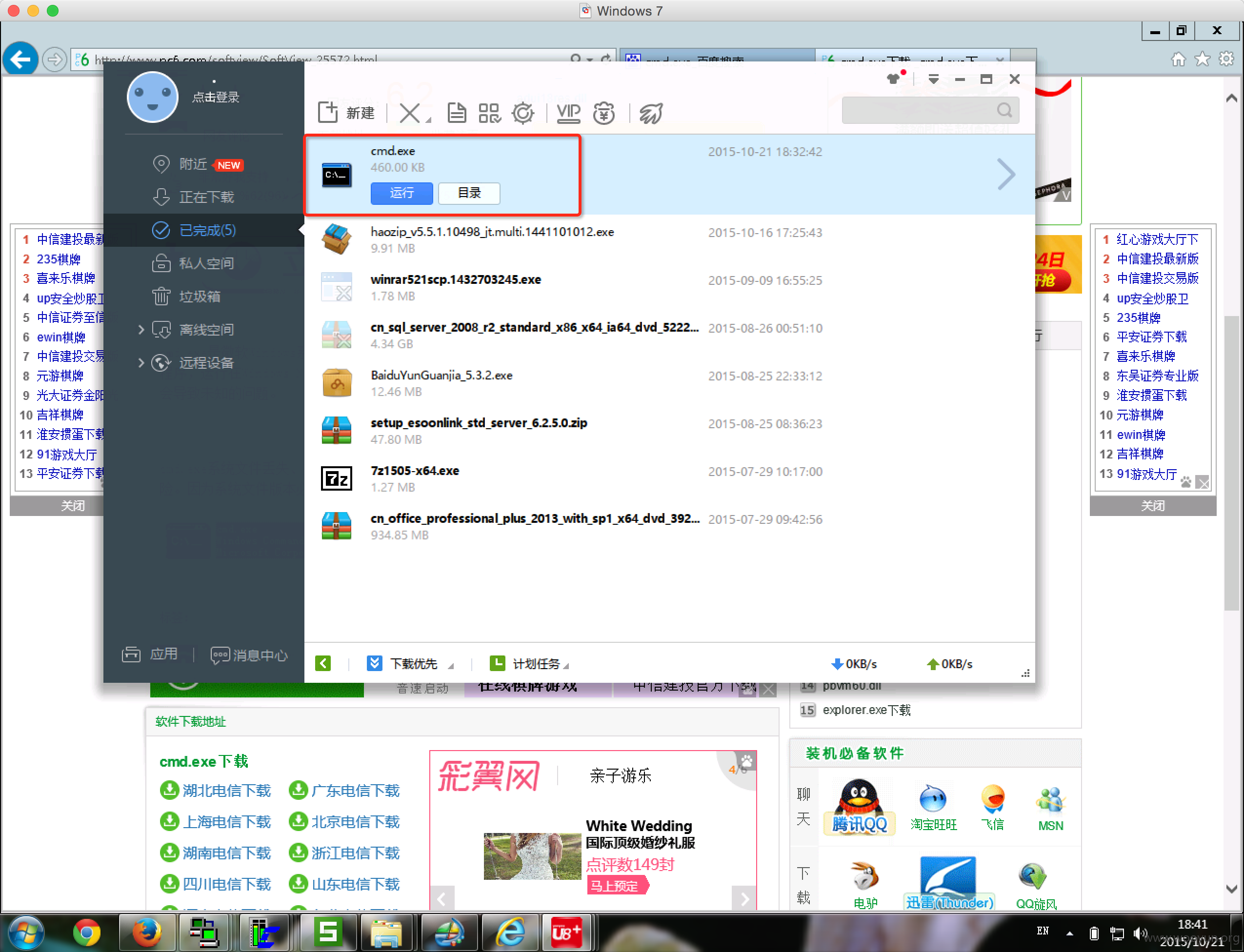Click the green collapse sidebar arrow
This screenshot has height=952, width=1244.
pos(323,663)
